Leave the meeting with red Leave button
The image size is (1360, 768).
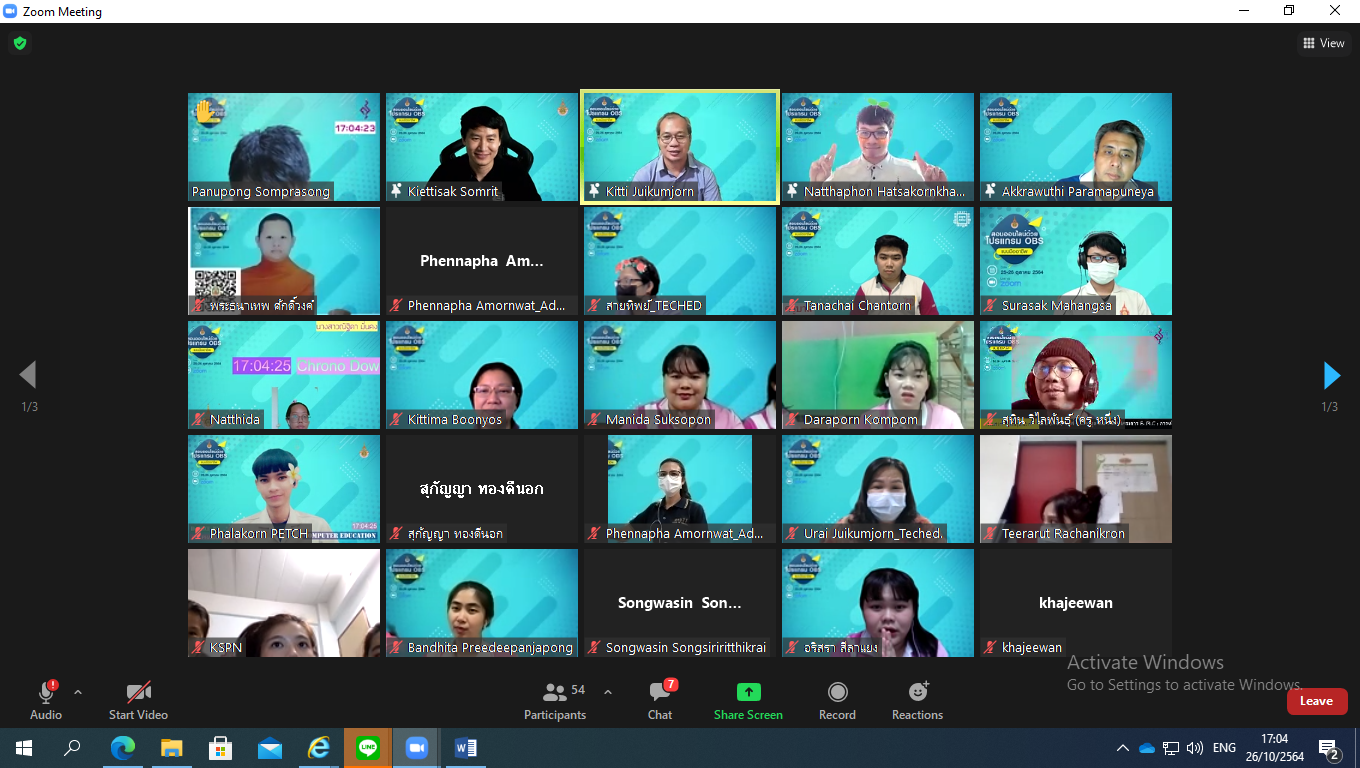click(x=1316, y=701)
